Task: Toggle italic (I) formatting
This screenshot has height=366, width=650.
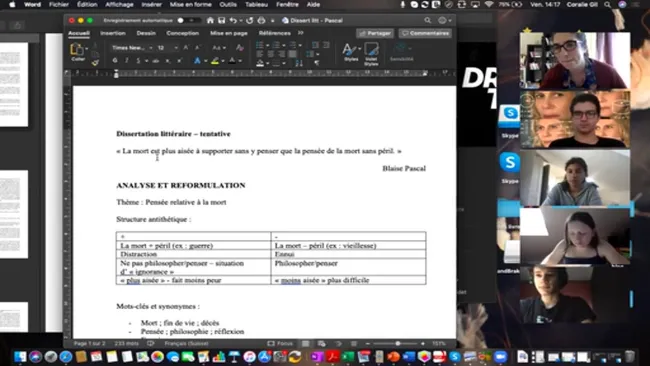Action: 126,61
